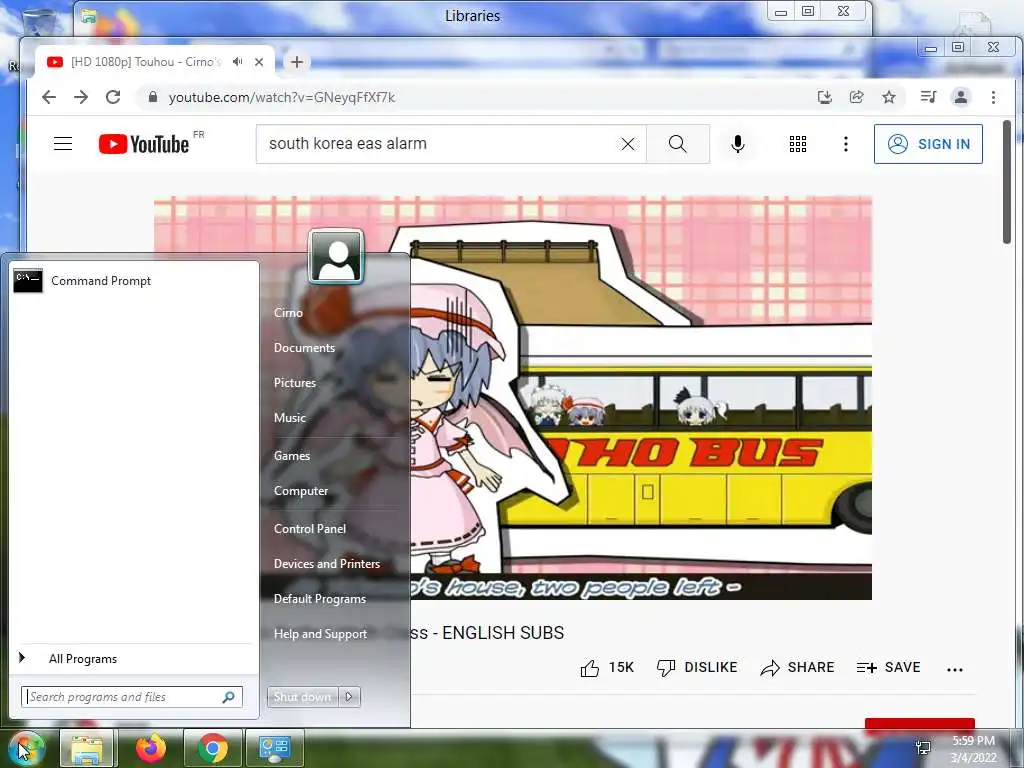Open the control panel taskbar icon

(x=274, y=748)
